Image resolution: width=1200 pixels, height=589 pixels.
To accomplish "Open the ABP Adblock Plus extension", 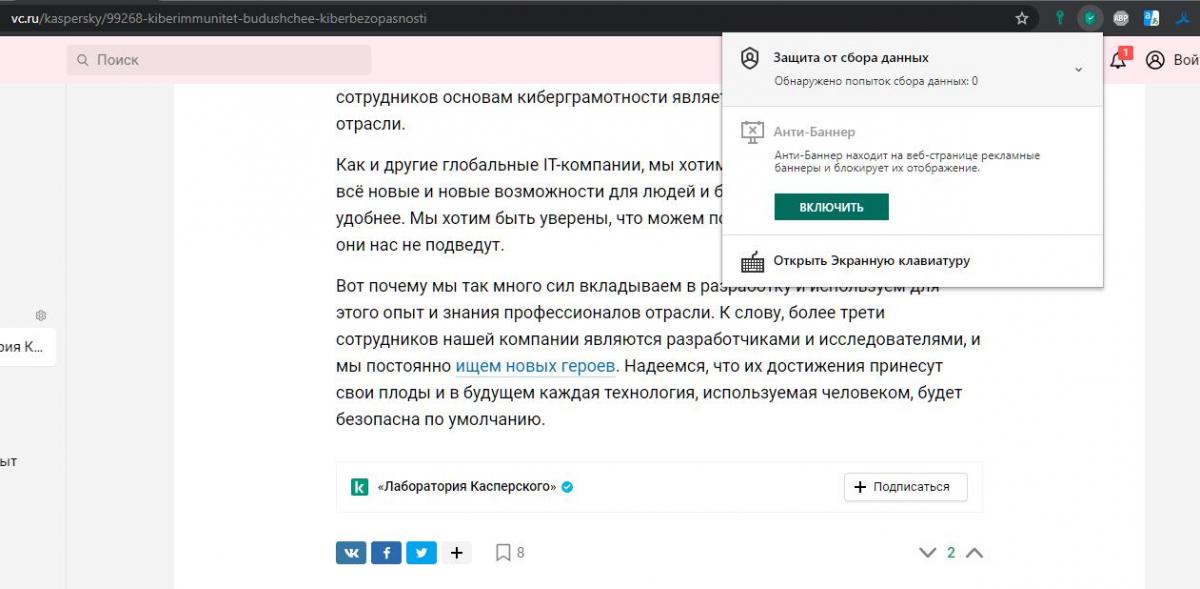I will click(1122, 18).
